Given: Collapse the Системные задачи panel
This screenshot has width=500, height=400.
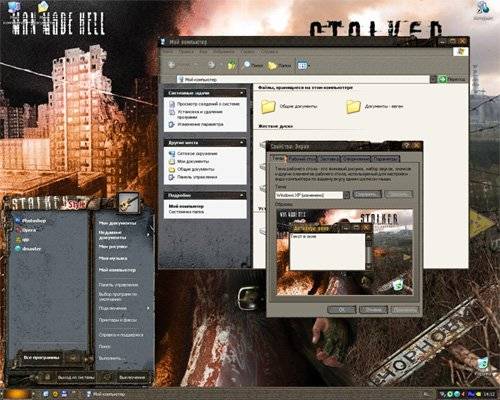Looking at the screenshot, I should pyautogui.click(x=242, y=93).
